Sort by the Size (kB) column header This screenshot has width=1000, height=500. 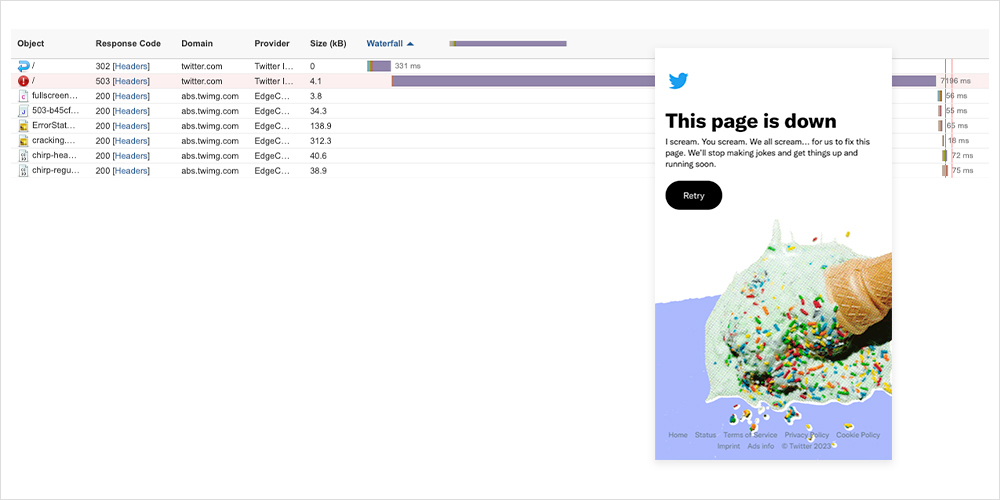[x=328, y=44]
